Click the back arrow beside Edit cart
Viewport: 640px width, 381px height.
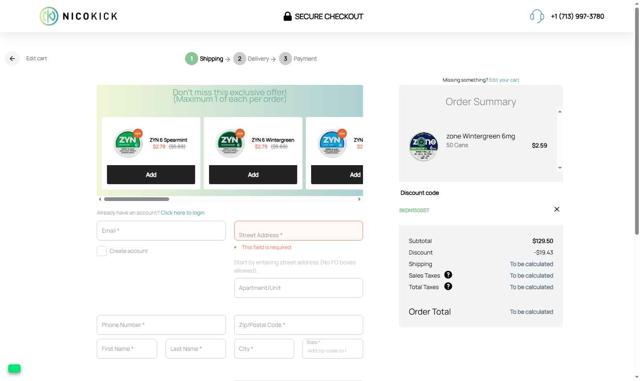coord(12,58)
